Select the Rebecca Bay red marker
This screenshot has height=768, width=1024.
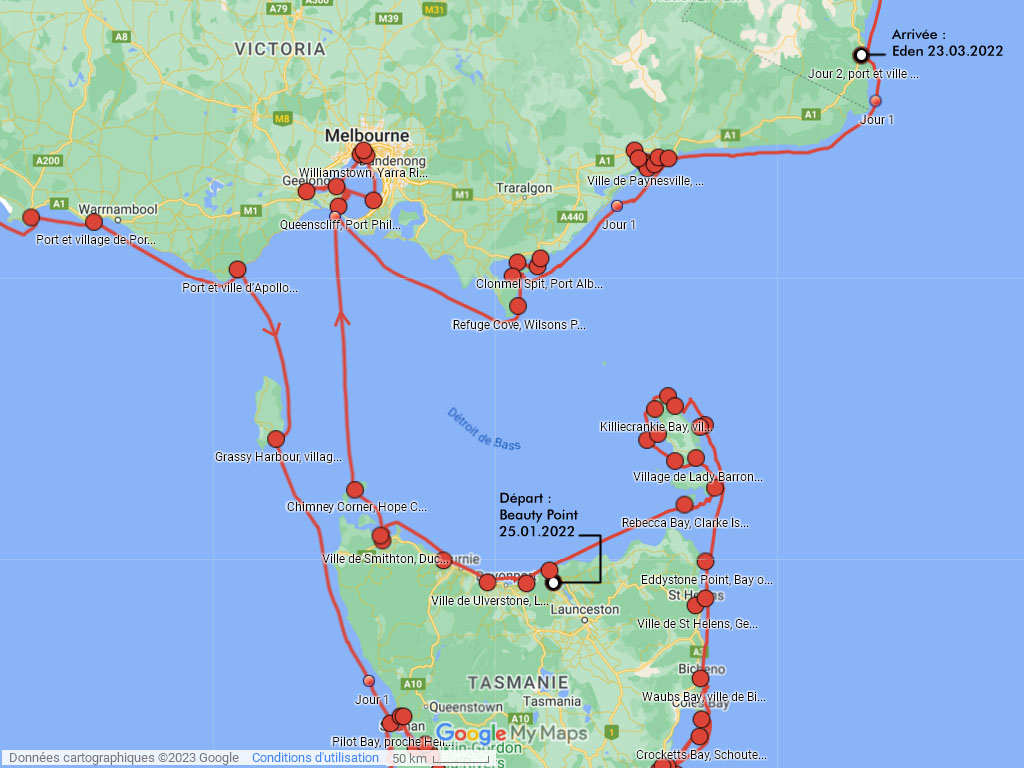click(684, 504)
